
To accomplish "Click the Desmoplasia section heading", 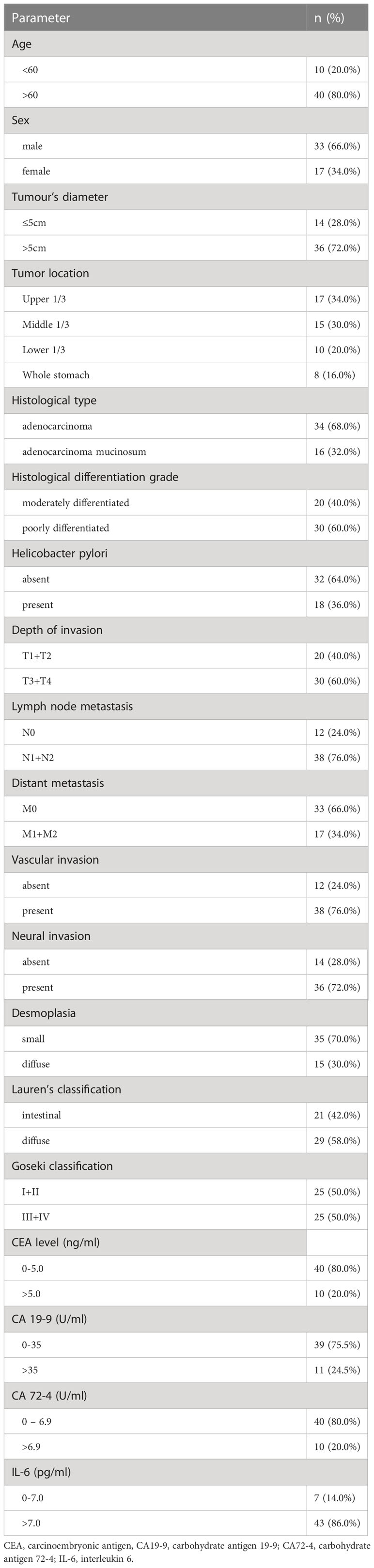I will point(44,1013).
